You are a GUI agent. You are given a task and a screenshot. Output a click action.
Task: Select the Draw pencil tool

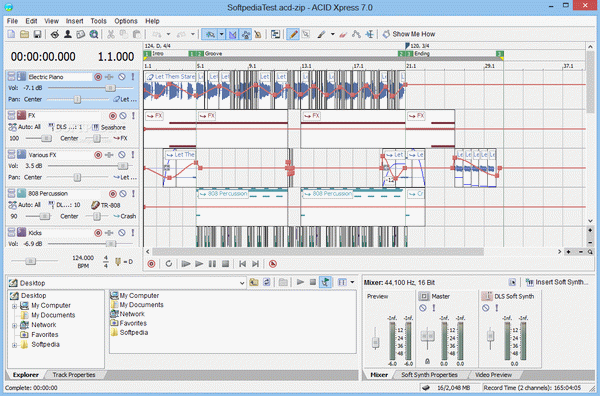293,34
